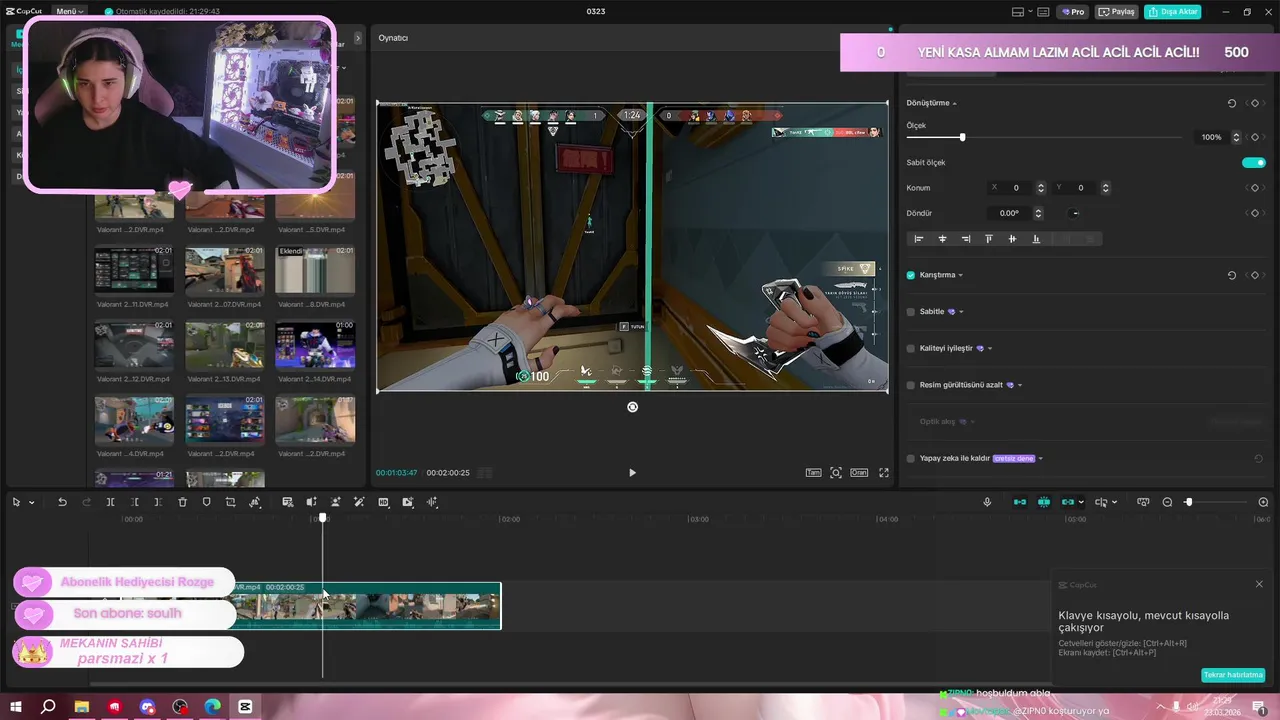Click the Pro upgrade button

click(x=1075, y=12)
